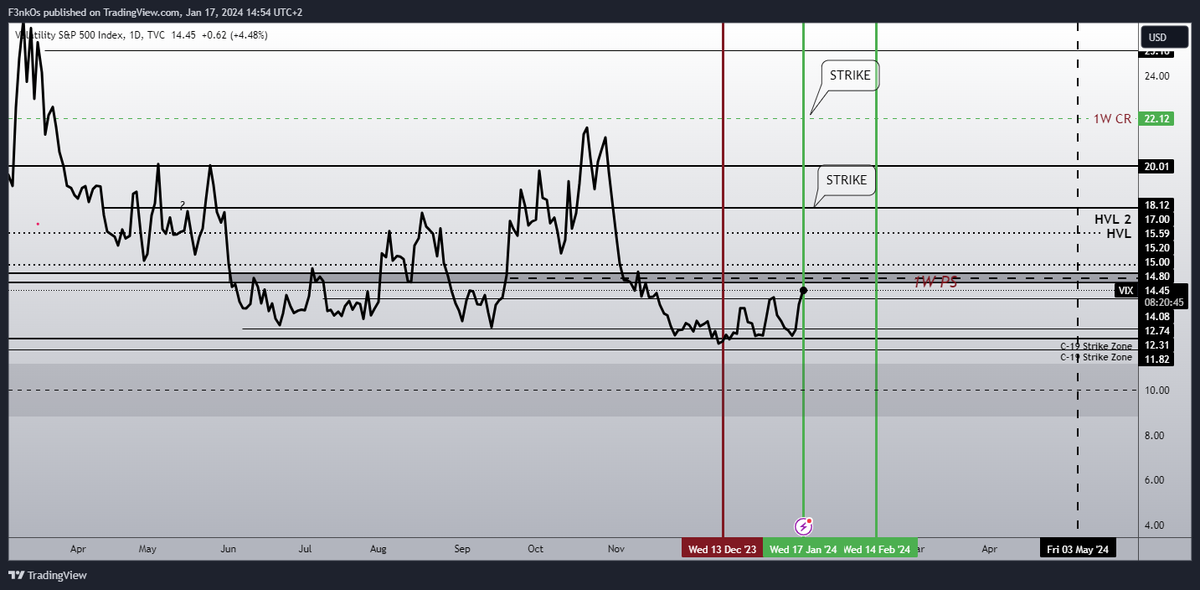Click the 15.20 price label
1200x590 pixels.
1158,247
